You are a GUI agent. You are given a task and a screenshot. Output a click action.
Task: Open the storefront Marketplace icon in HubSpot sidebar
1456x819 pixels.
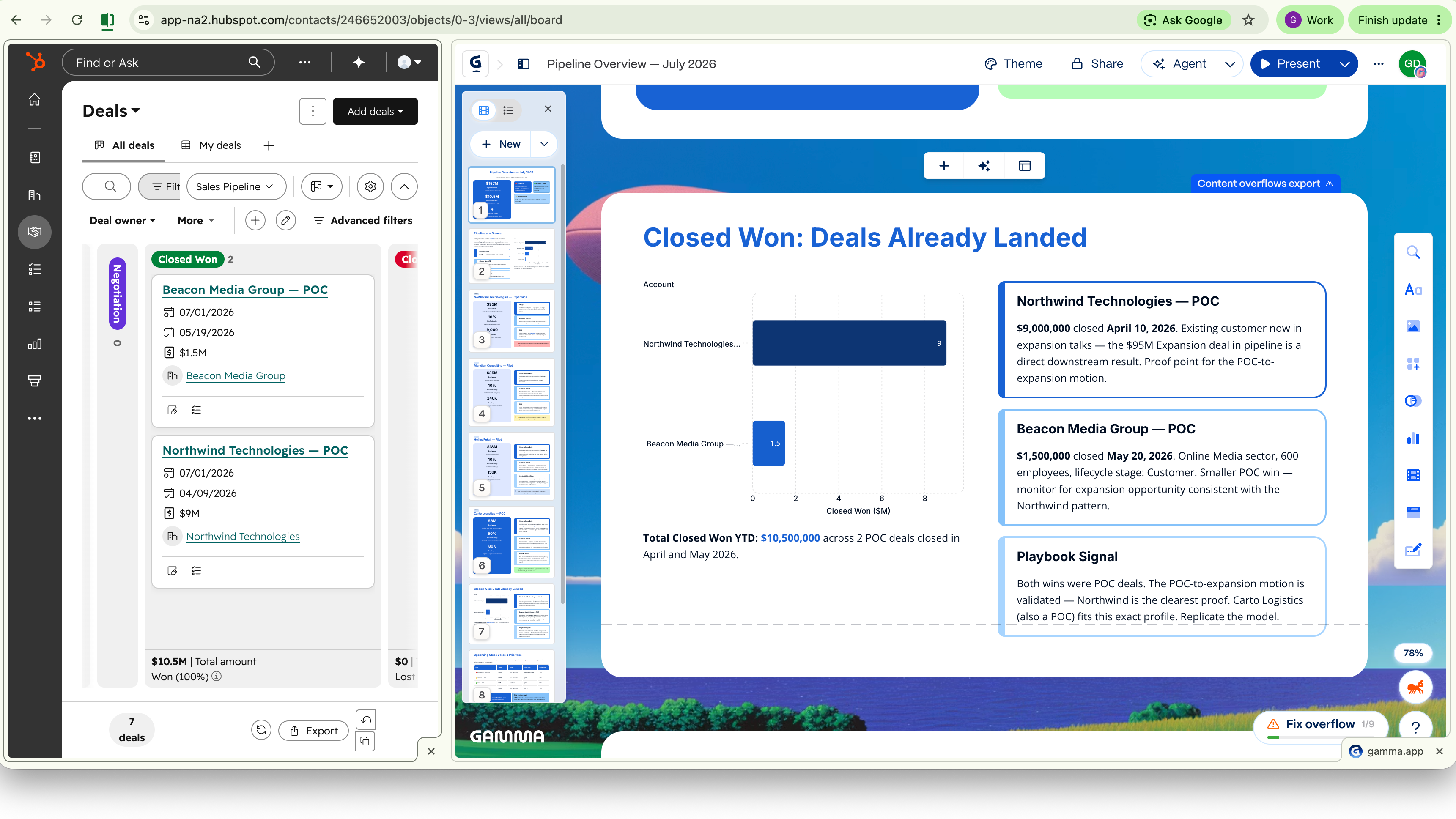point(35,381)
